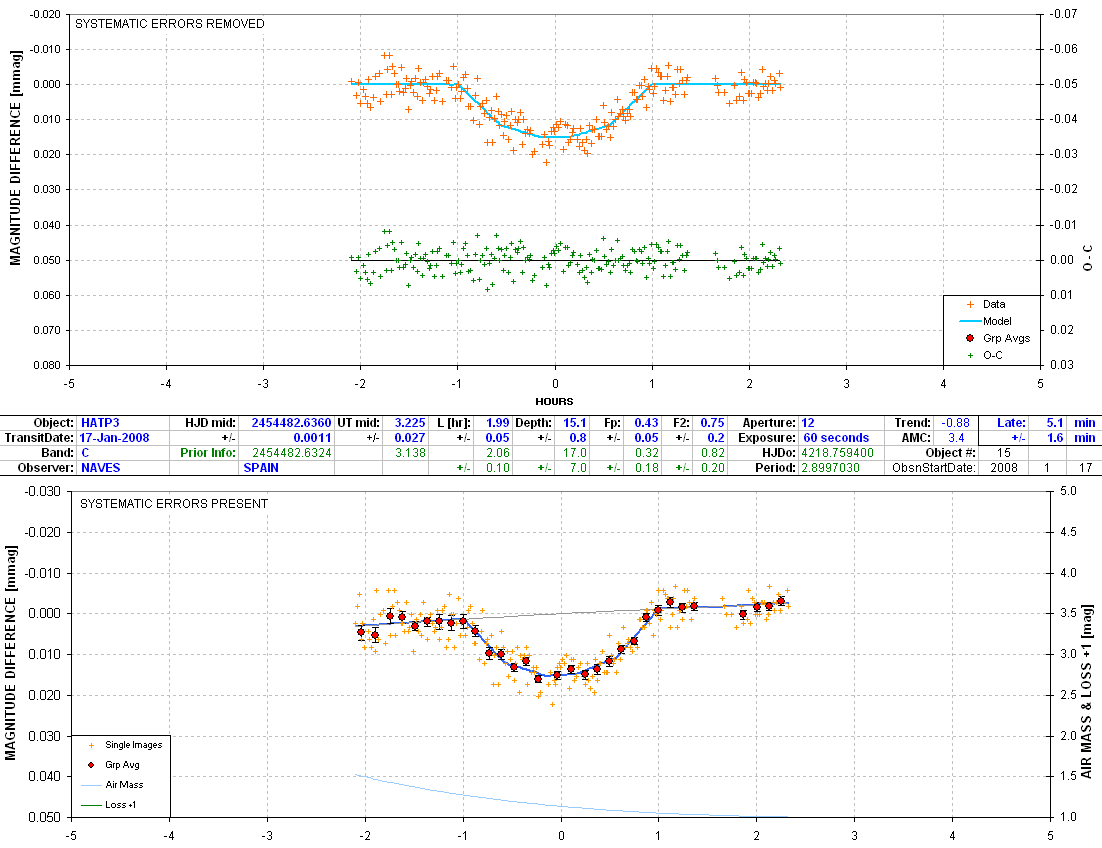The height and width of the screenshot is (848, 1102).
Task: Select the SPAIN location cell
Action: (x=261, y=468)
